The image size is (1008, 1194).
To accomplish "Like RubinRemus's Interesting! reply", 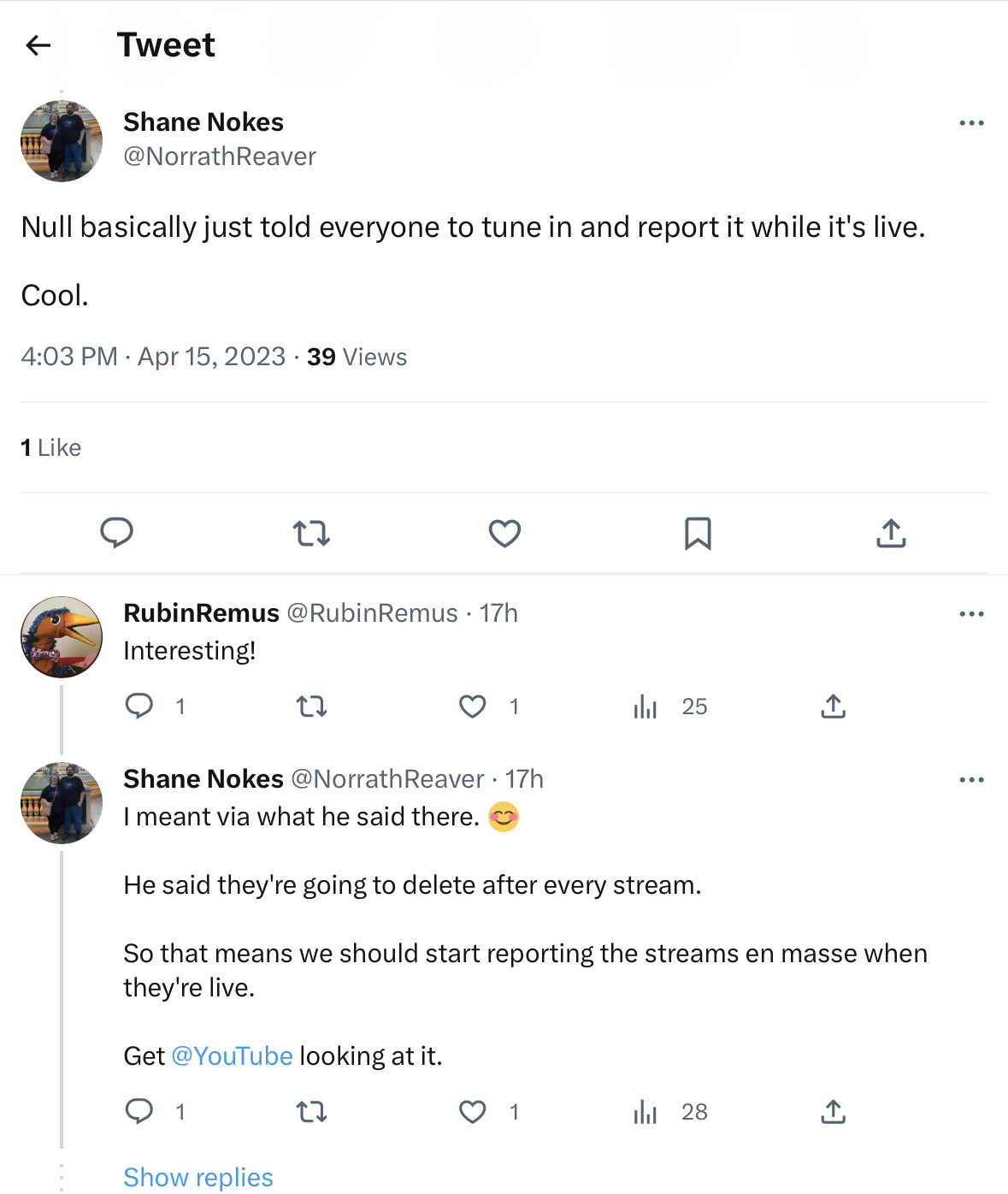I will [473, 706].
